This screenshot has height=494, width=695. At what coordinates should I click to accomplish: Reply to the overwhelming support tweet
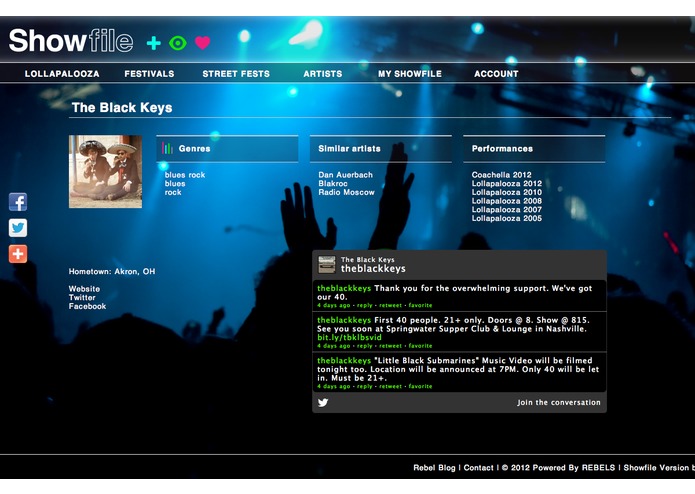pos(364,305)
